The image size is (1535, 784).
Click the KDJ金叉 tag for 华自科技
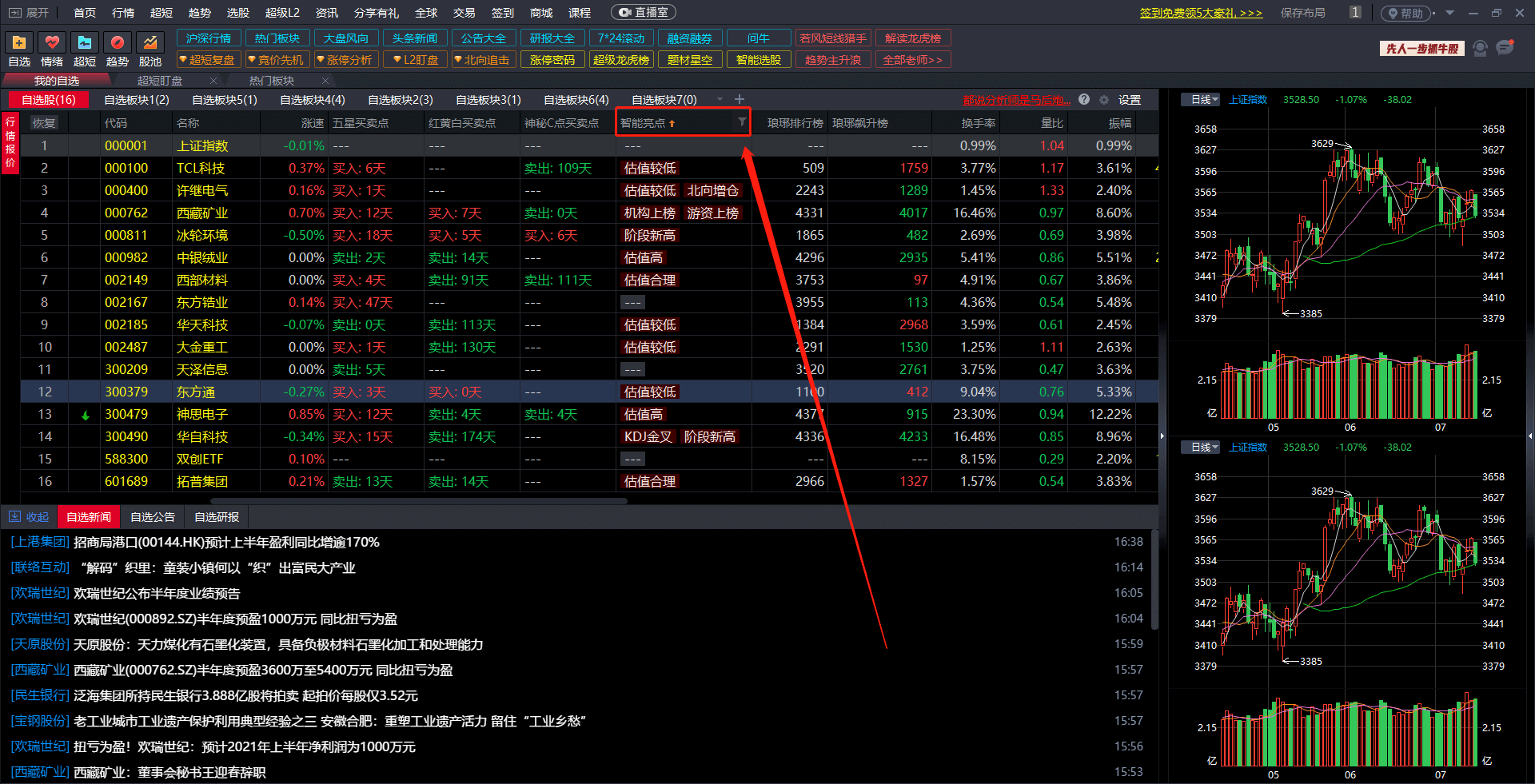pyautogui.click(x=648, y=437)
